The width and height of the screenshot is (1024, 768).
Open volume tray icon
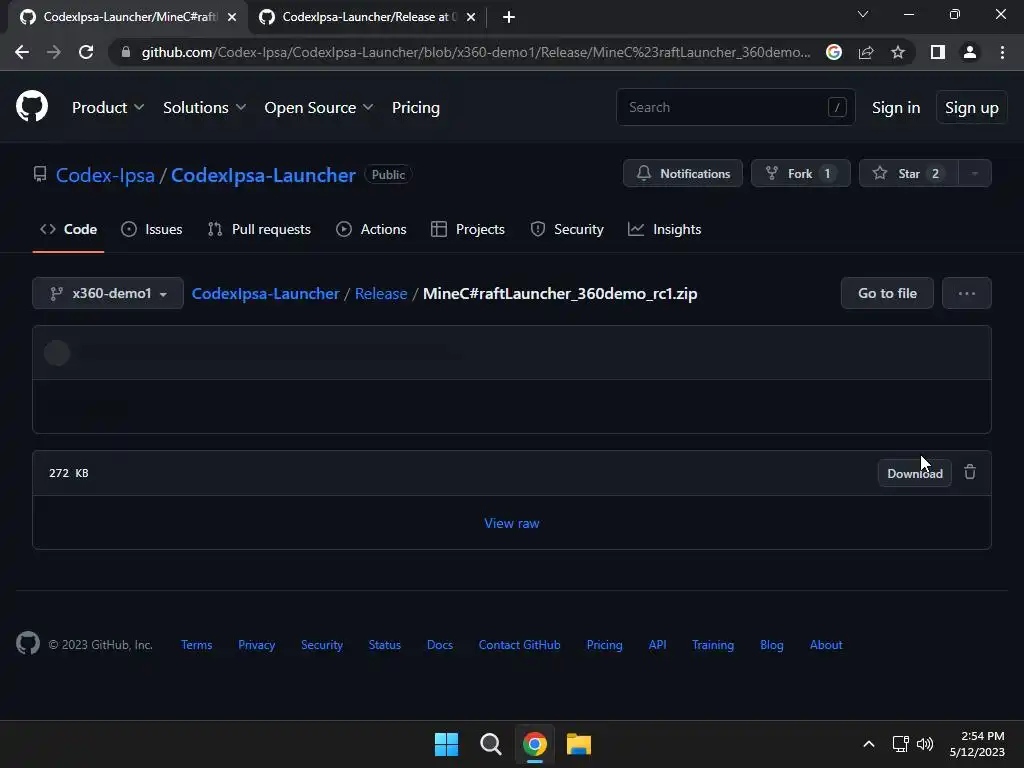pyautogui.click(x=925, y=744)
